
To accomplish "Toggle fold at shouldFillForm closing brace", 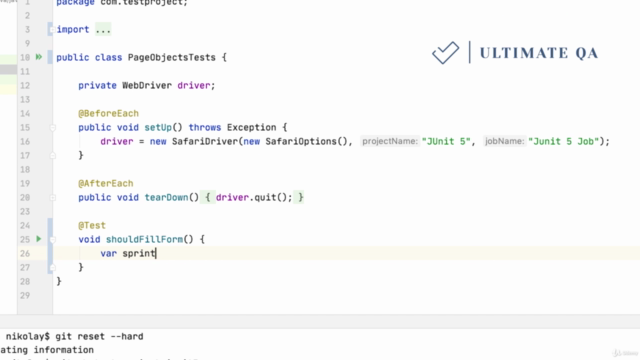I will point(53,267).
